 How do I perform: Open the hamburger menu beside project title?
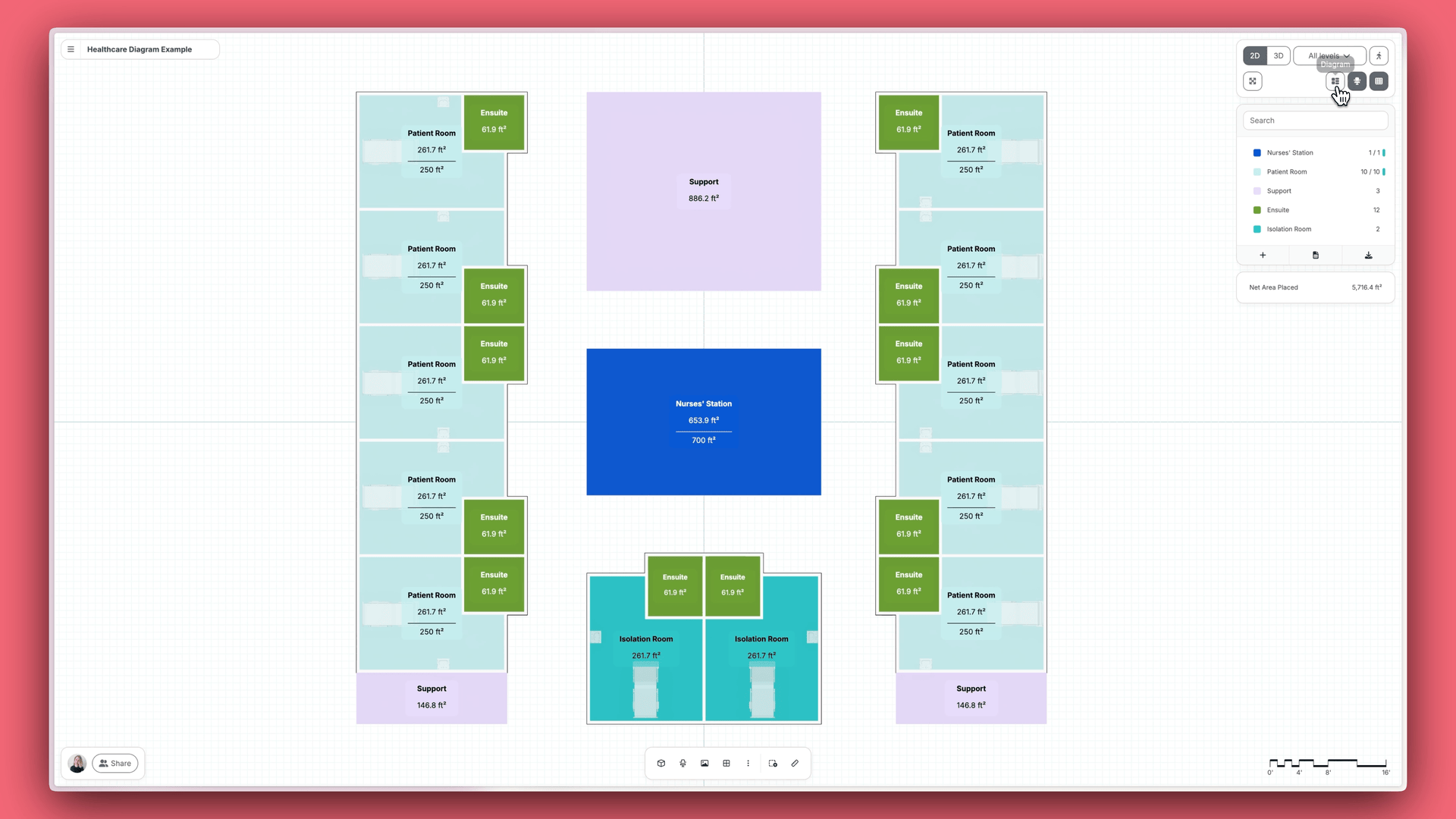(x=71, y=49)
